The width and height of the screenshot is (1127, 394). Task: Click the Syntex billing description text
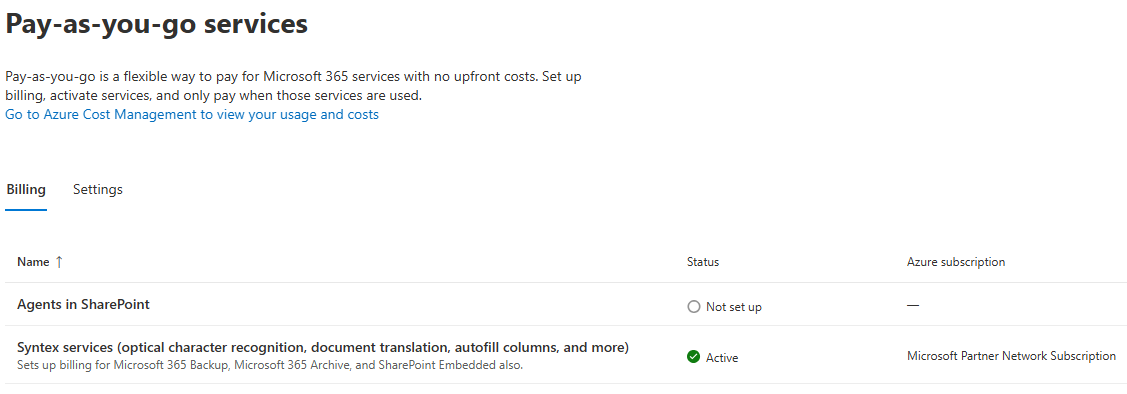coord(270,365)
